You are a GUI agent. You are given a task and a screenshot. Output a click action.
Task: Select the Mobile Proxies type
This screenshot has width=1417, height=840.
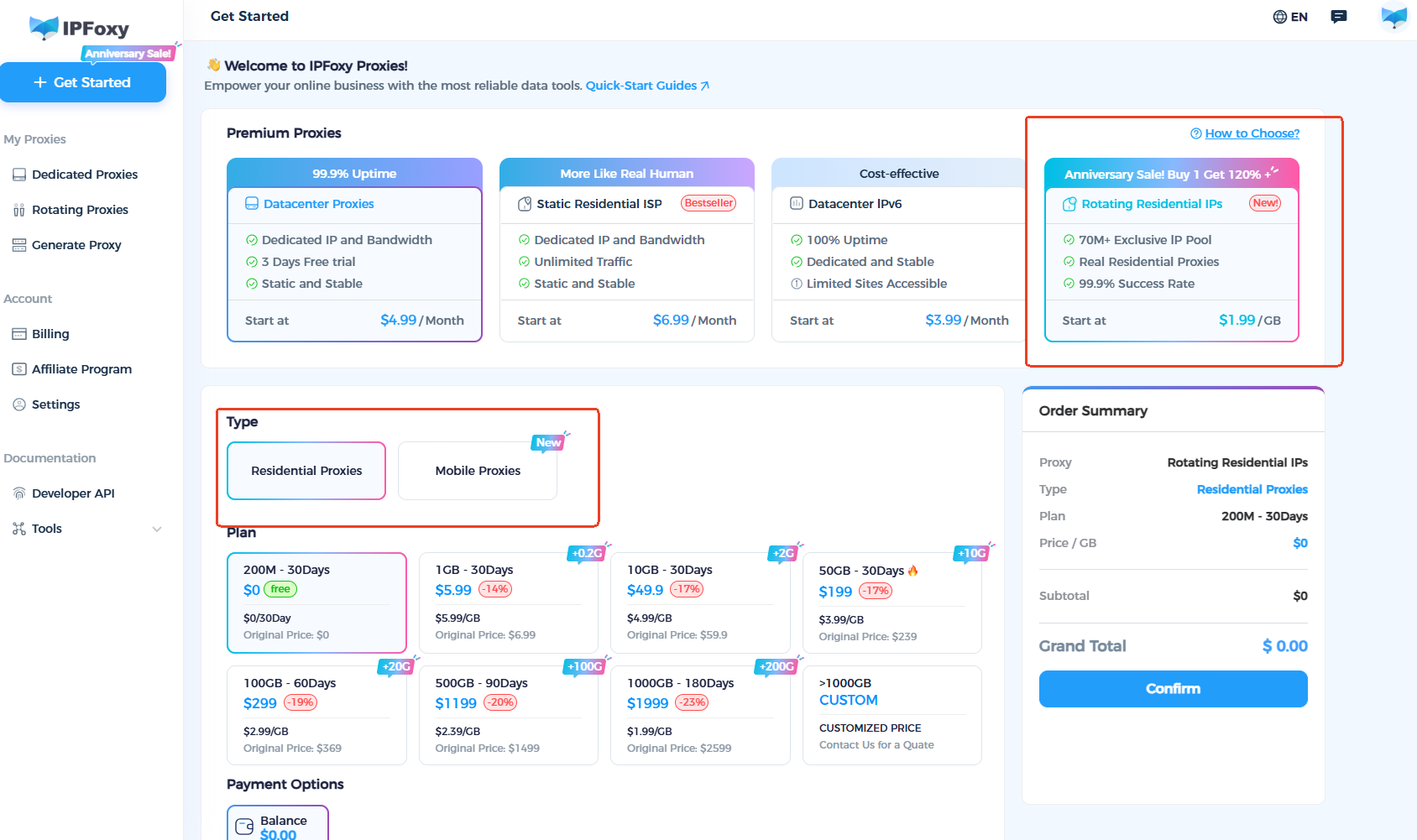click(478, 471)
